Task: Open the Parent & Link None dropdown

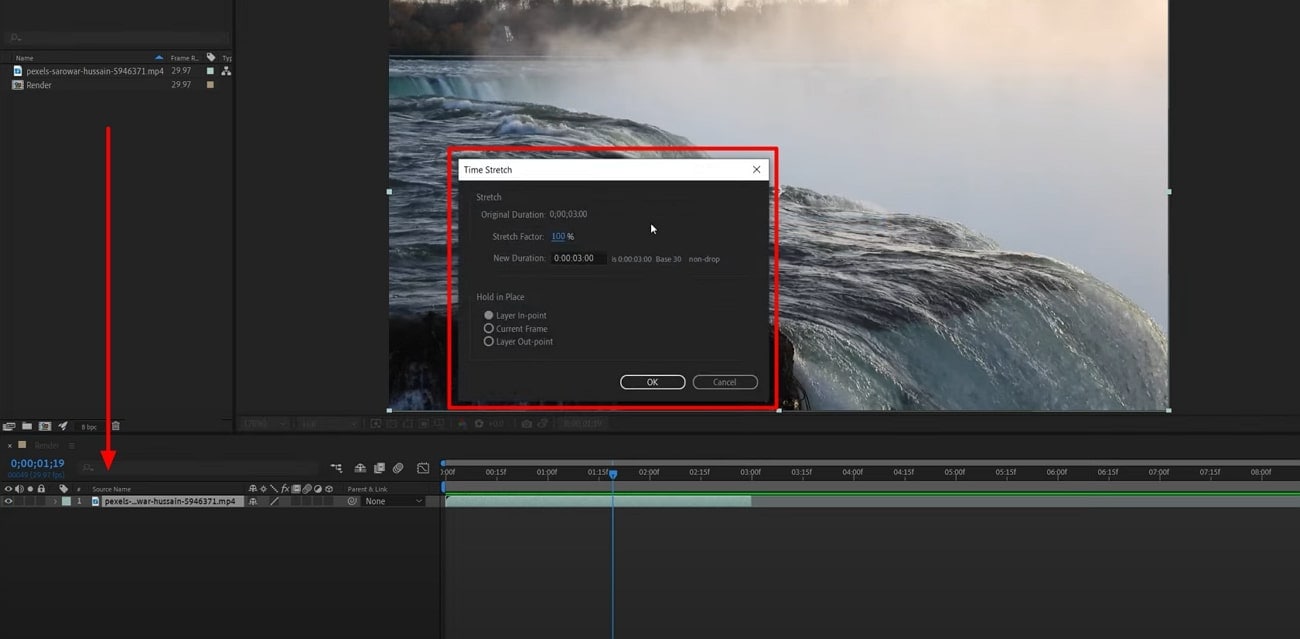Action: coord(393,501)
